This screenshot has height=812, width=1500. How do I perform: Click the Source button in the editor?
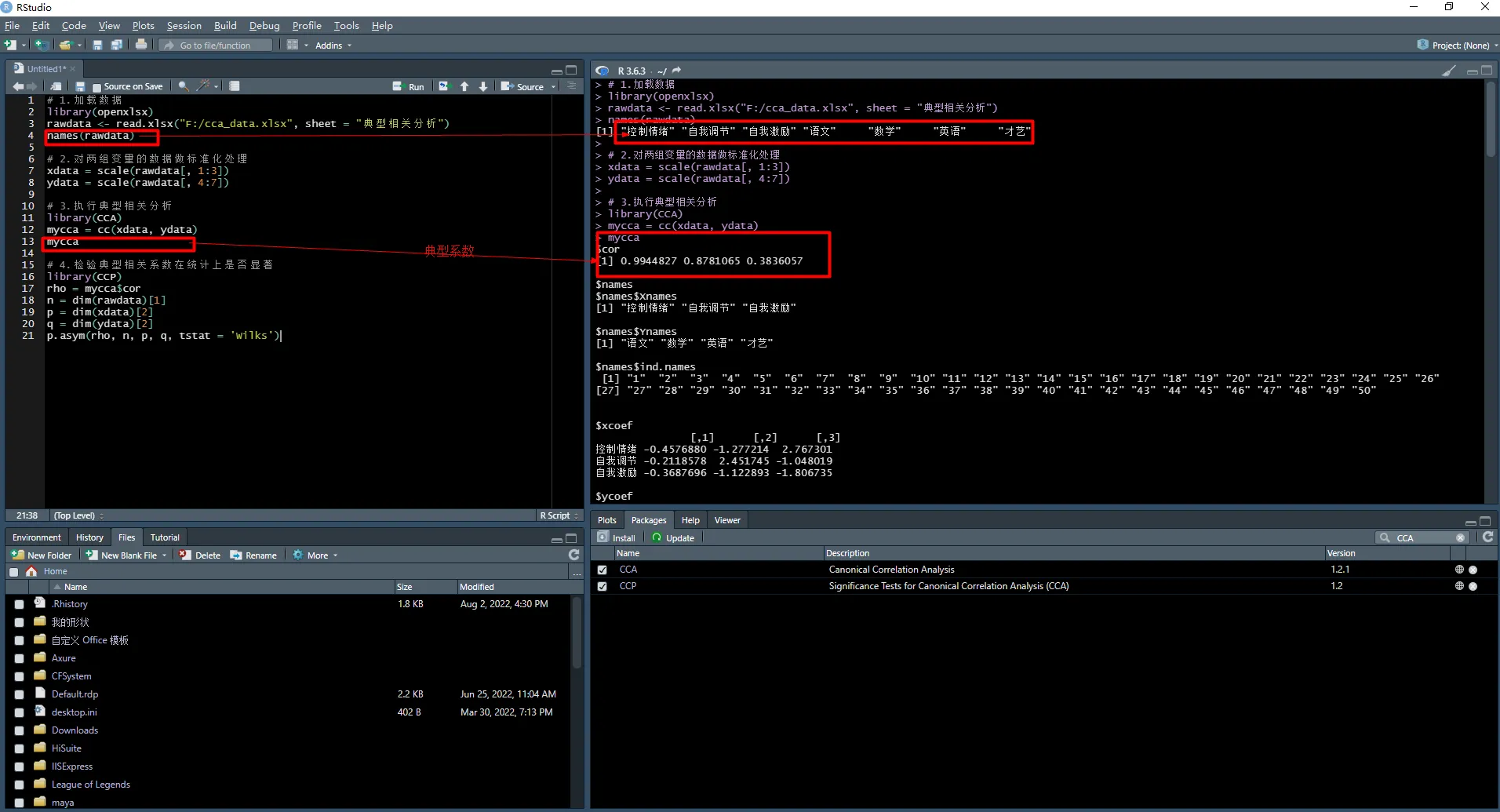(522, 86)
